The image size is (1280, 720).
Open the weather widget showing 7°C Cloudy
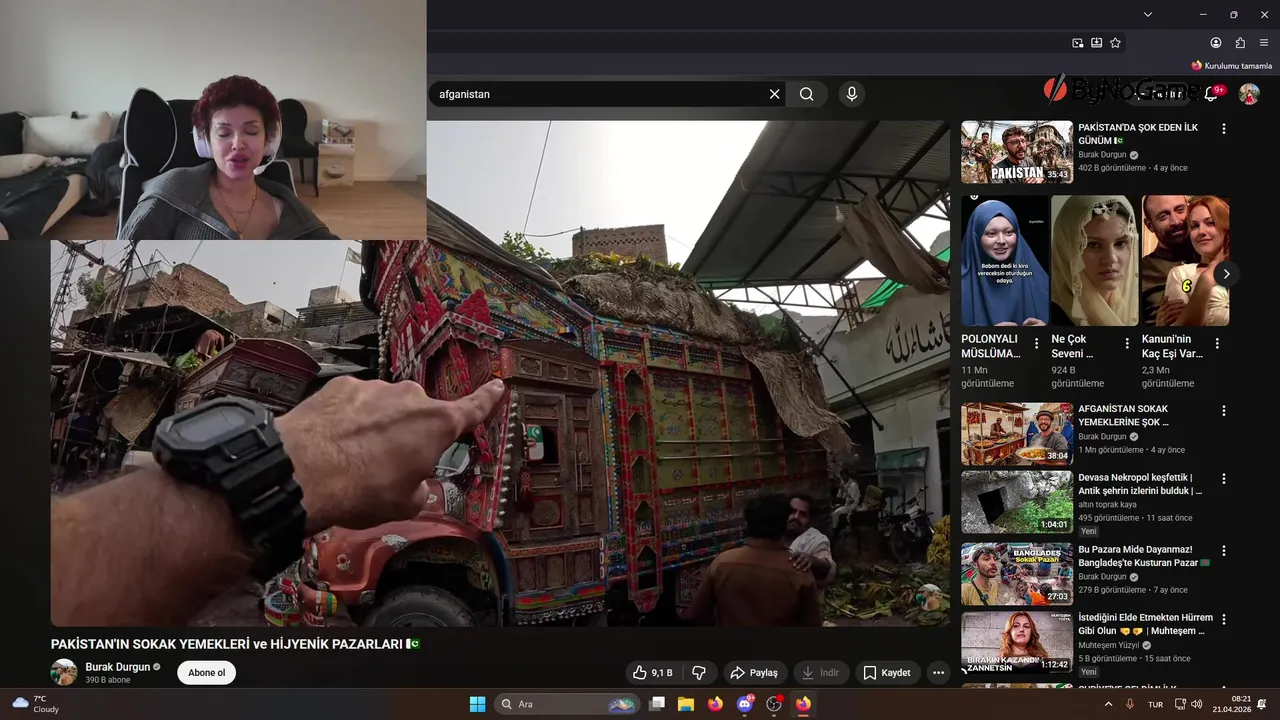(x=35, y=704)
